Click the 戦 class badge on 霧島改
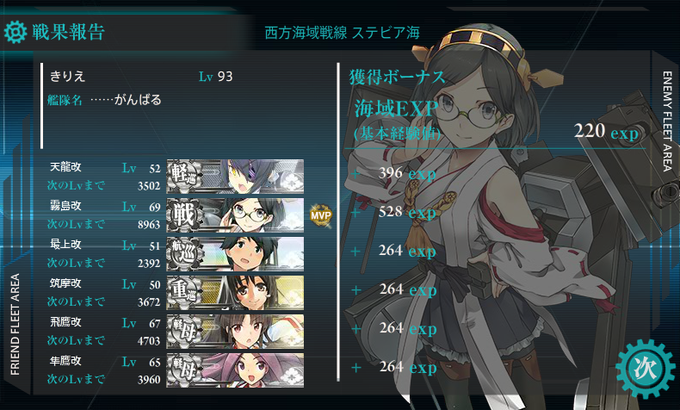 (x=185, y=215)
